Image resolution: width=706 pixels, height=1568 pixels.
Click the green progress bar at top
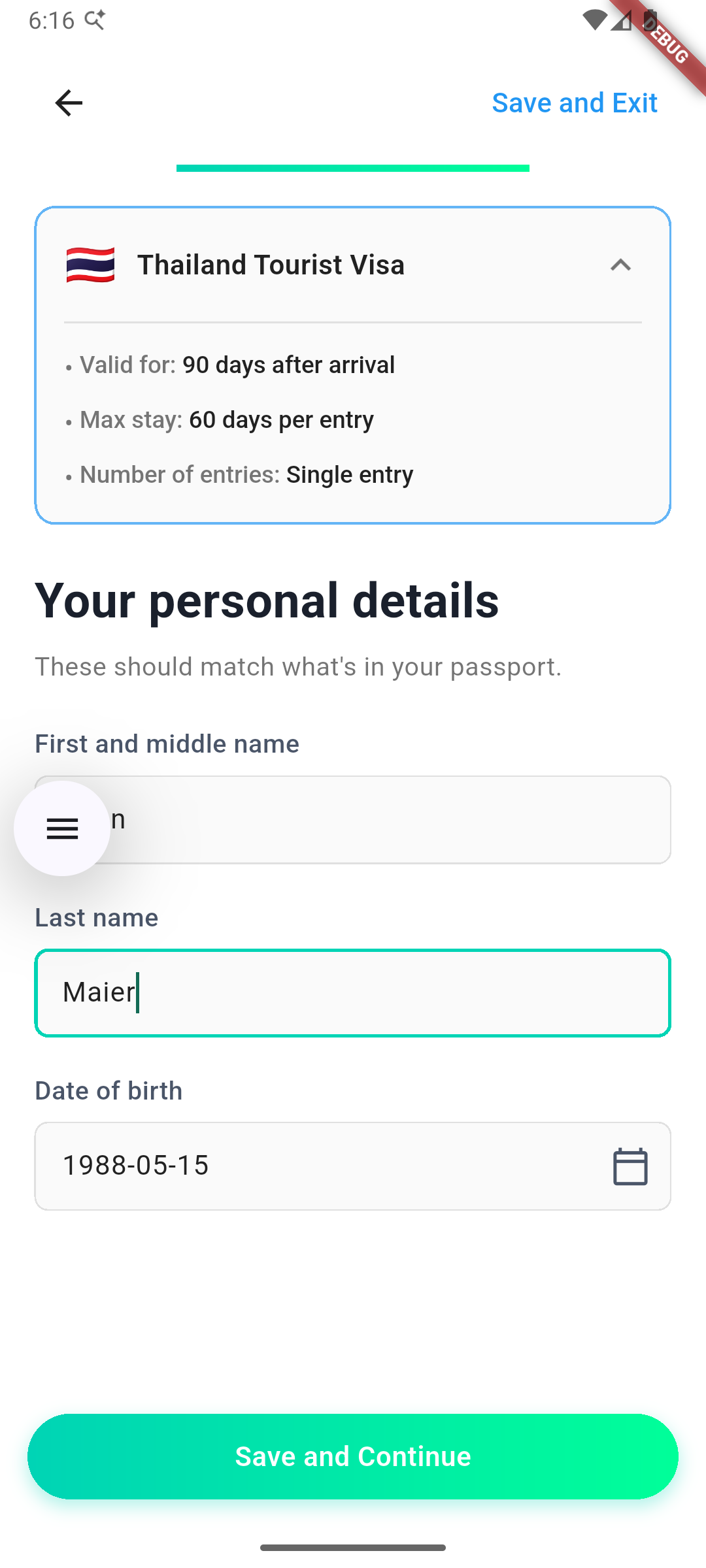click(x=353, y=169)
